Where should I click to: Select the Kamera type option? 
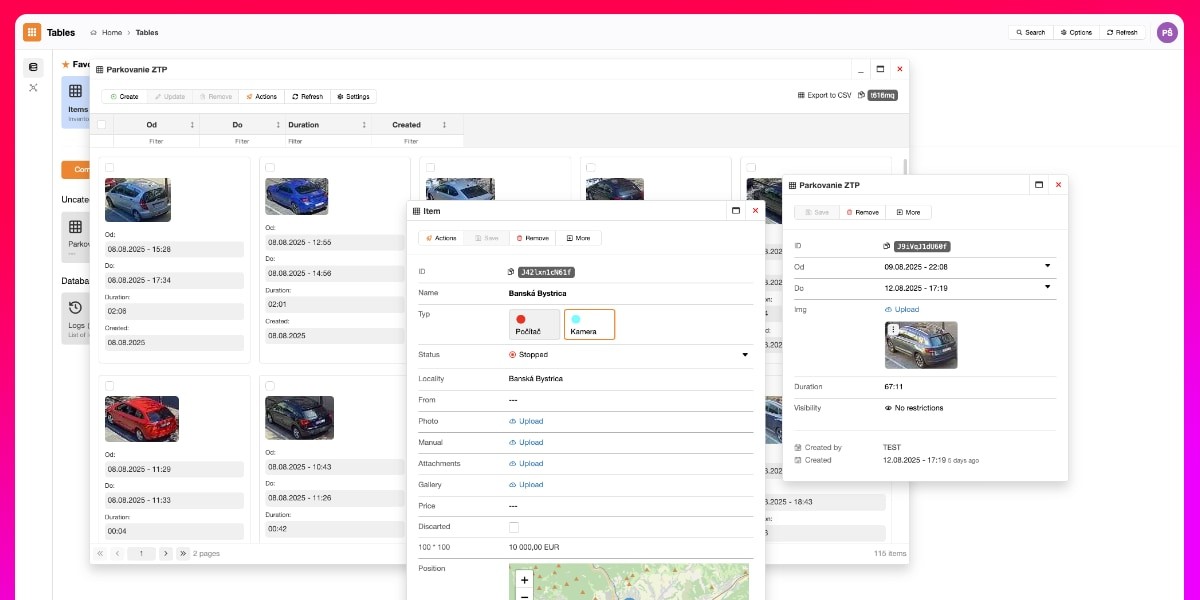(x=589, y=324)
